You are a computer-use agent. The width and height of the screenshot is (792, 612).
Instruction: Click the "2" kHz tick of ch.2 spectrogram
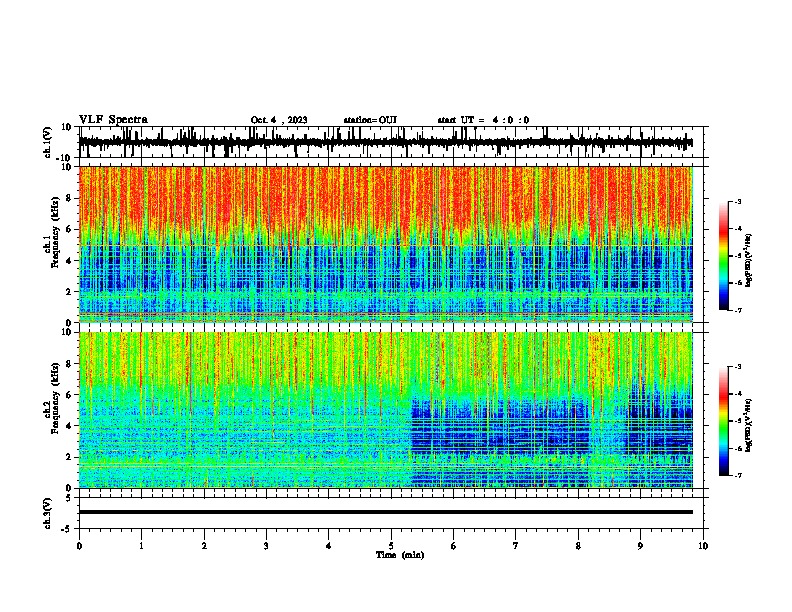(70, 457)
